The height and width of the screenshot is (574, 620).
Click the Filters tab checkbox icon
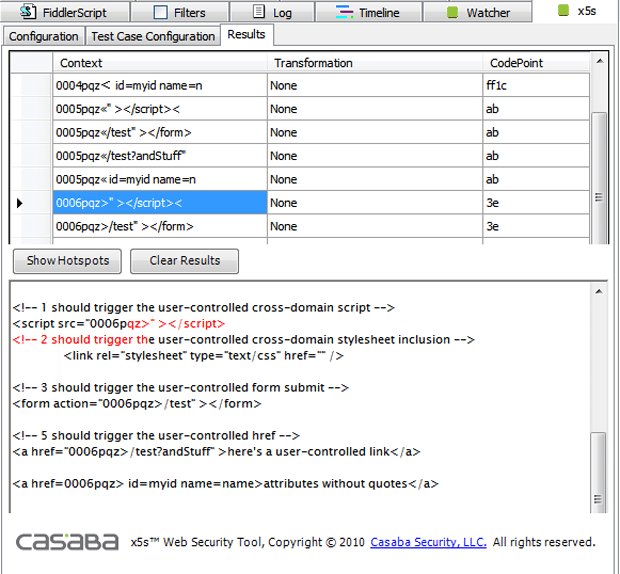(x=161, y=12)
